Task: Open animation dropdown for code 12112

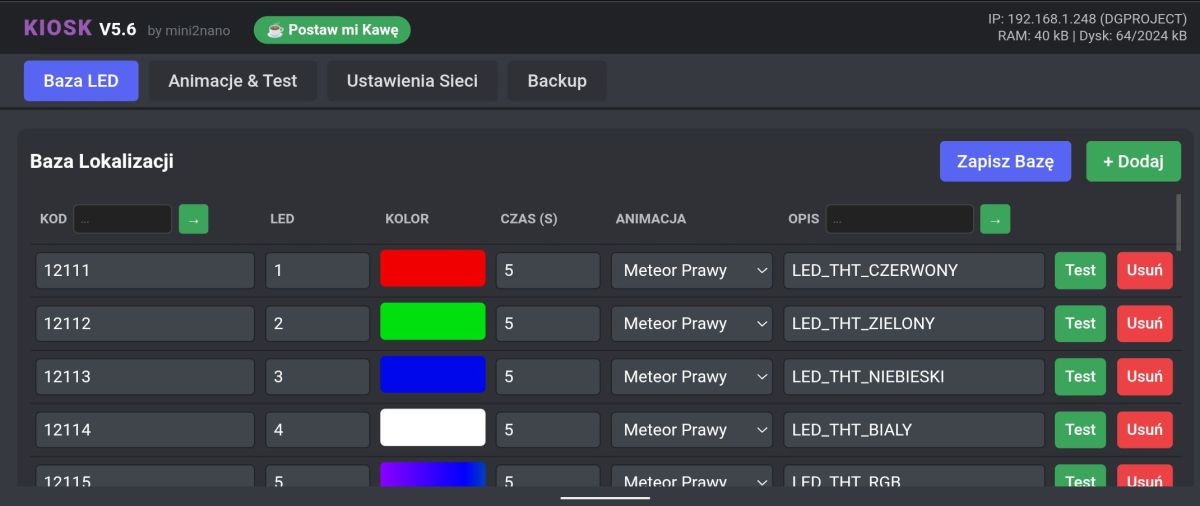Action: [x=692, y=323]
